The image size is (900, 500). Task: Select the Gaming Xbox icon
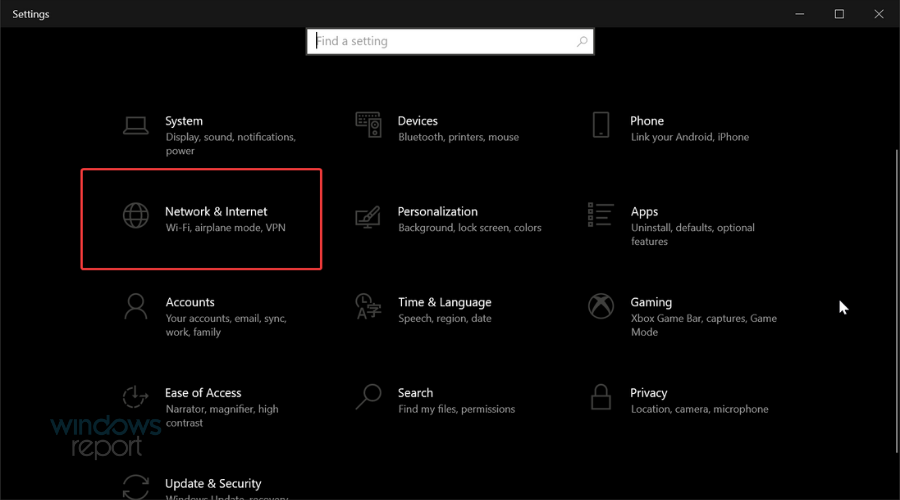[601, 306]
